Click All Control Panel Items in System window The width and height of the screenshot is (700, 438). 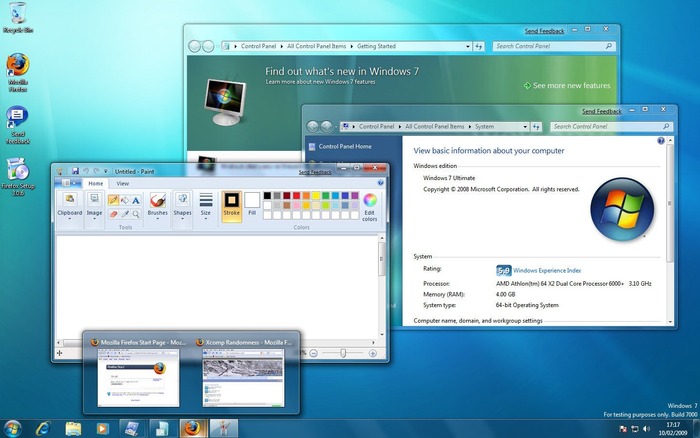(434, 126)
